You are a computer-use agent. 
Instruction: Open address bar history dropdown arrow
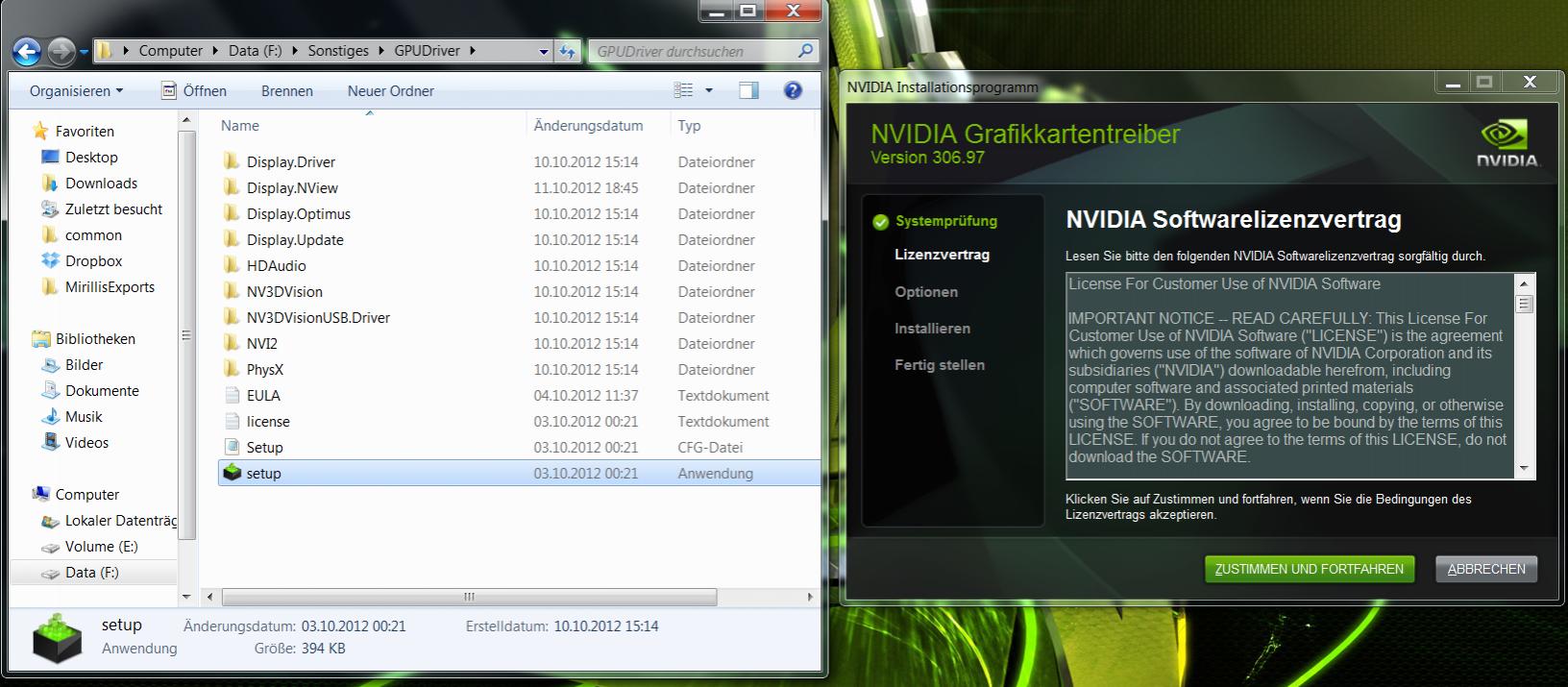(x=544, y=51)
